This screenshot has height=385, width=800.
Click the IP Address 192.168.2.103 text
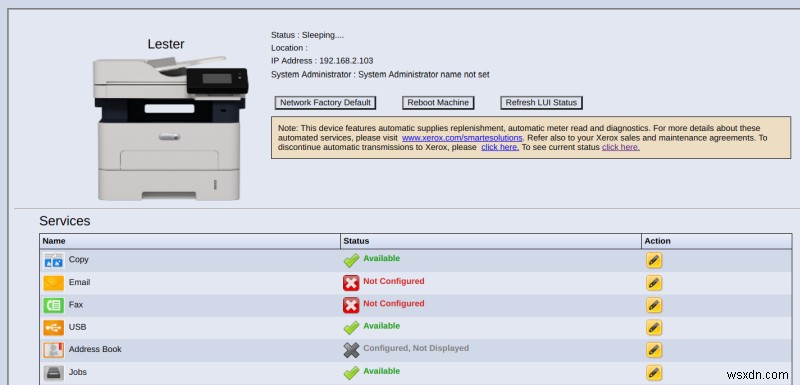click(322, 61)
